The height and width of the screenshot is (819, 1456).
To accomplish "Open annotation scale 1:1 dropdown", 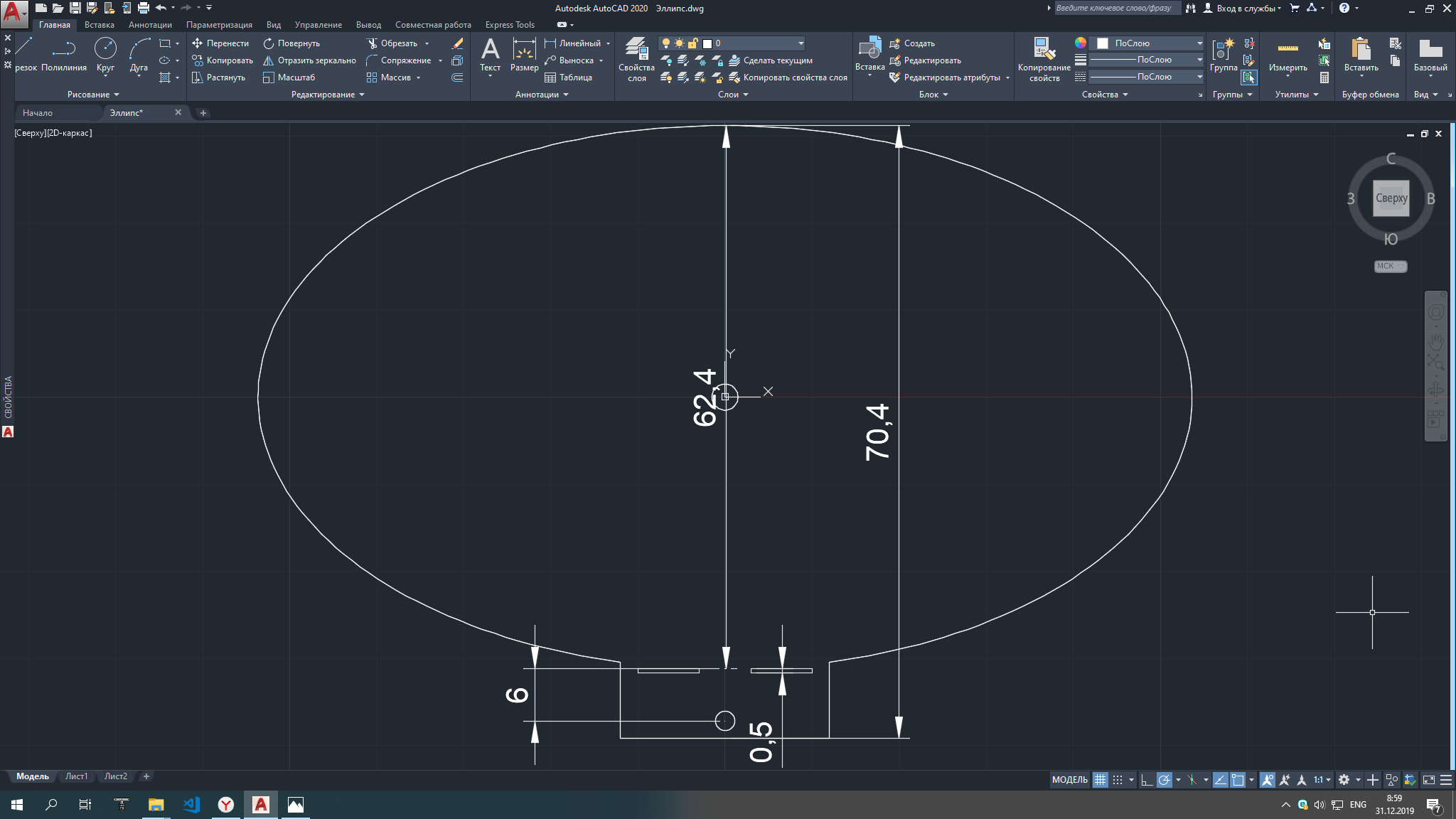I will [1322, 780].
